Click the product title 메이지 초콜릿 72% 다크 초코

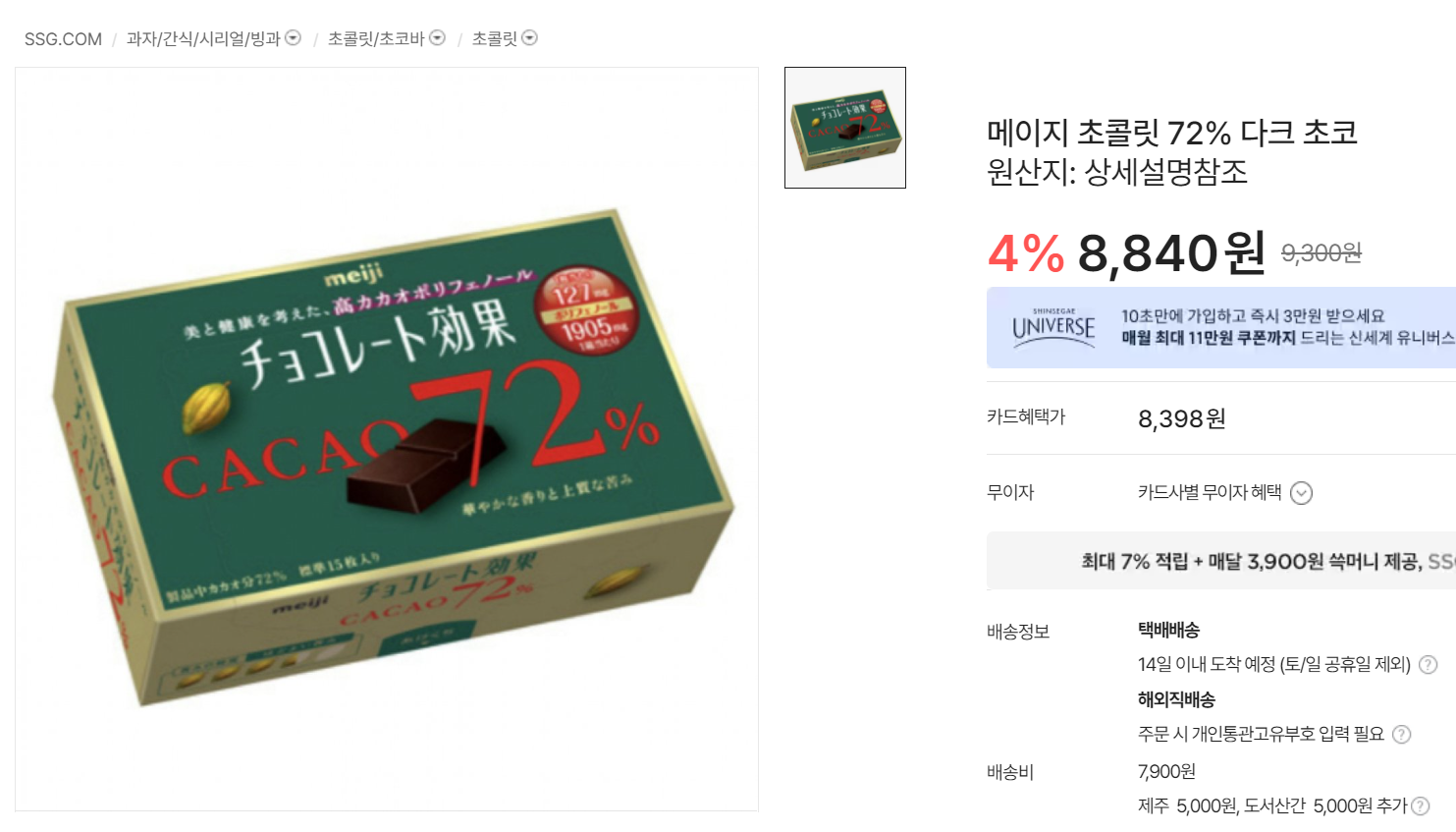point(1172,132)
